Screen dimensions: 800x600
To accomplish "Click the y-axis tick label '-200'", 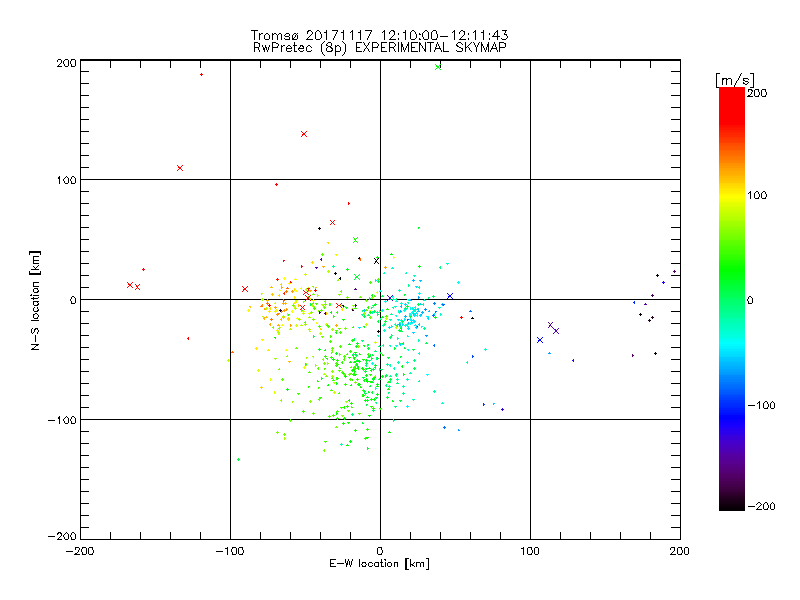I will pos(62,536).
